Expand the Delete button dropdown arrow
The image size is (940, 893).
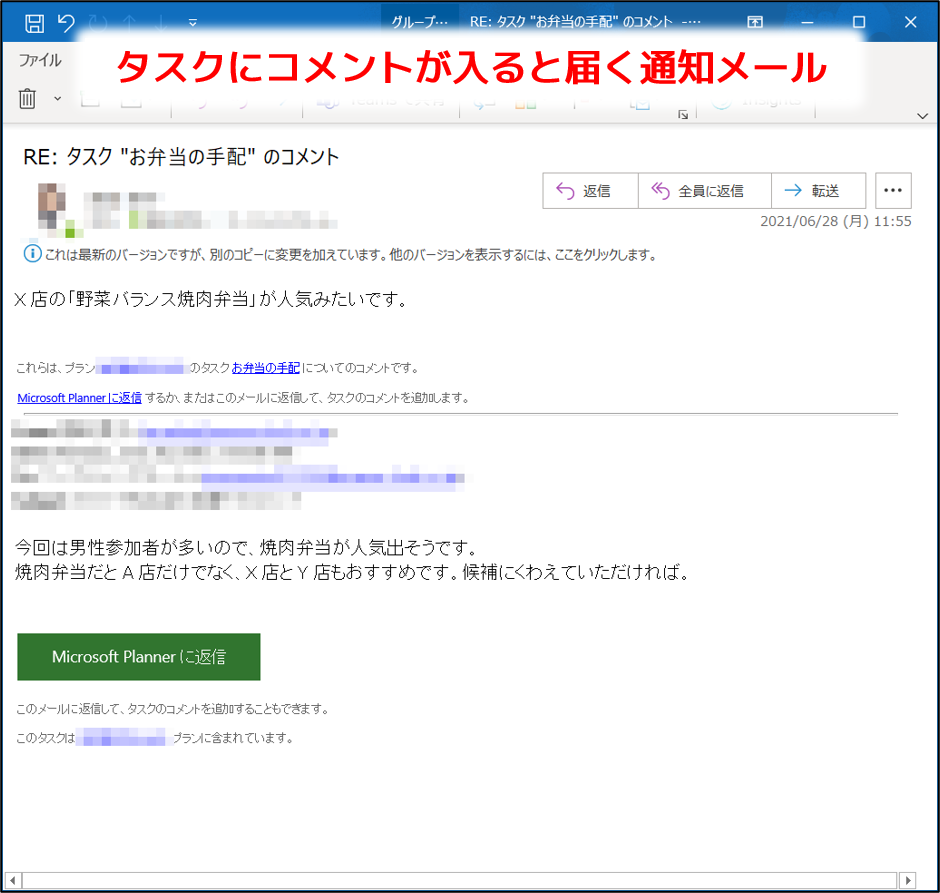click(58, 98)
